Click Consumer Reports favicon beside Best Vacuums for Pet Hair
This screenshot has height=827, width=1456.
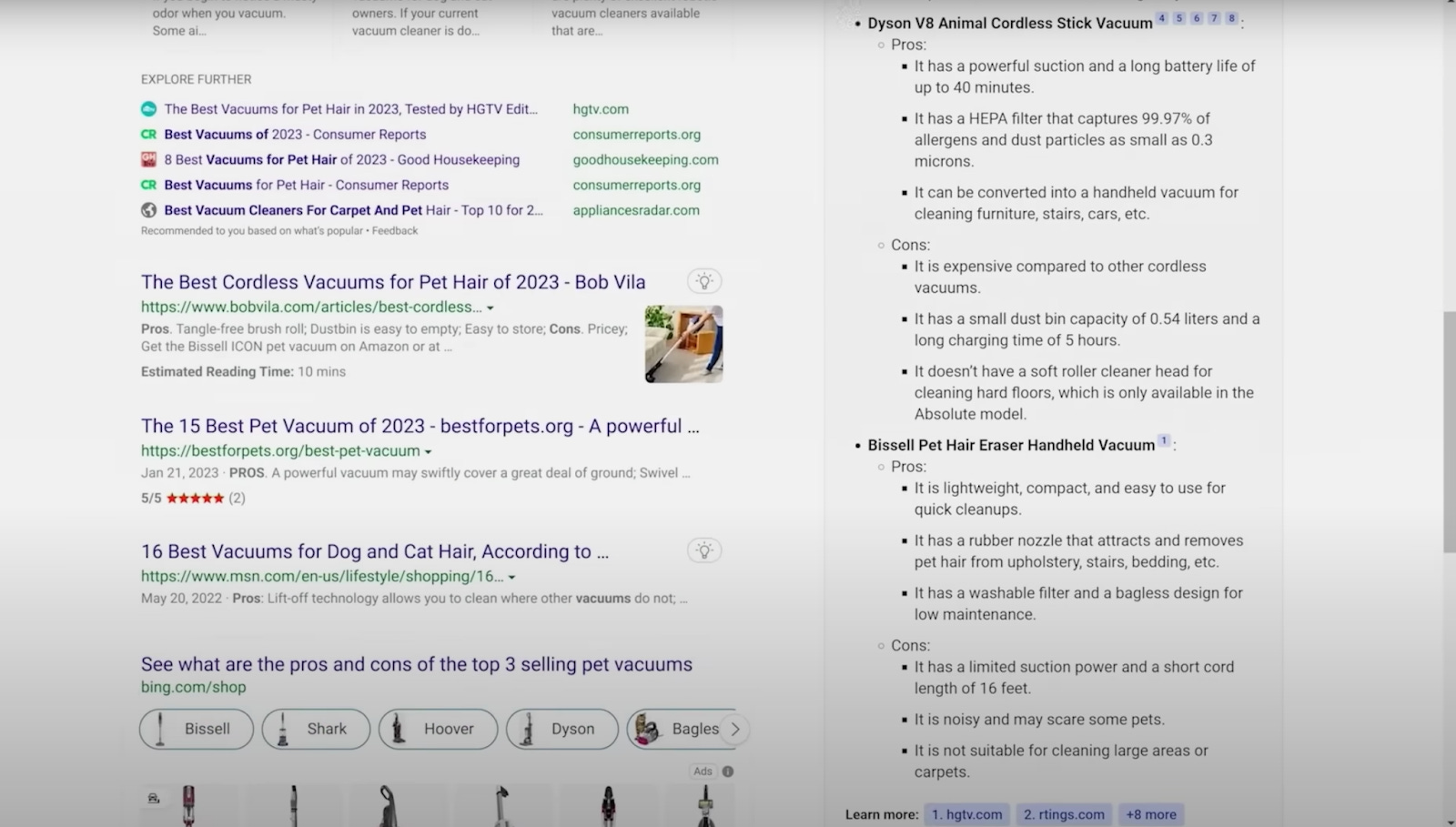coord(148,185)
